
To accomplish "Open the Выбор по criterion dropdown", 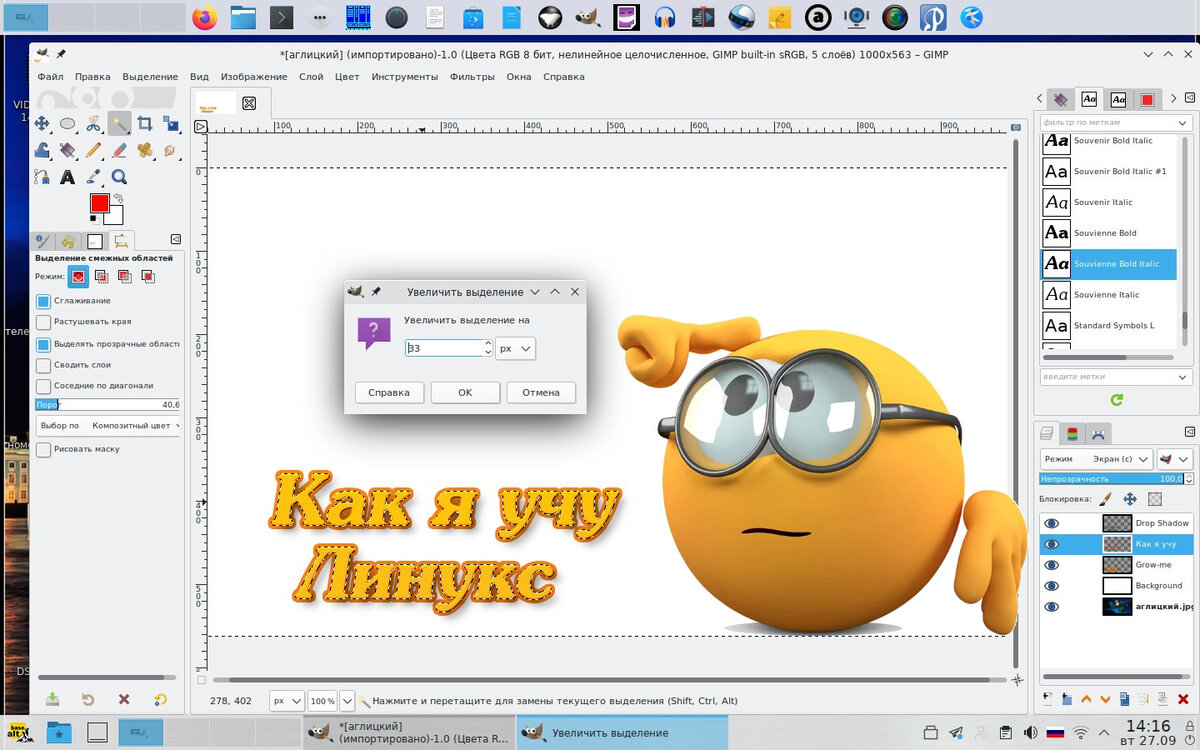I will [x=108, y=425].
